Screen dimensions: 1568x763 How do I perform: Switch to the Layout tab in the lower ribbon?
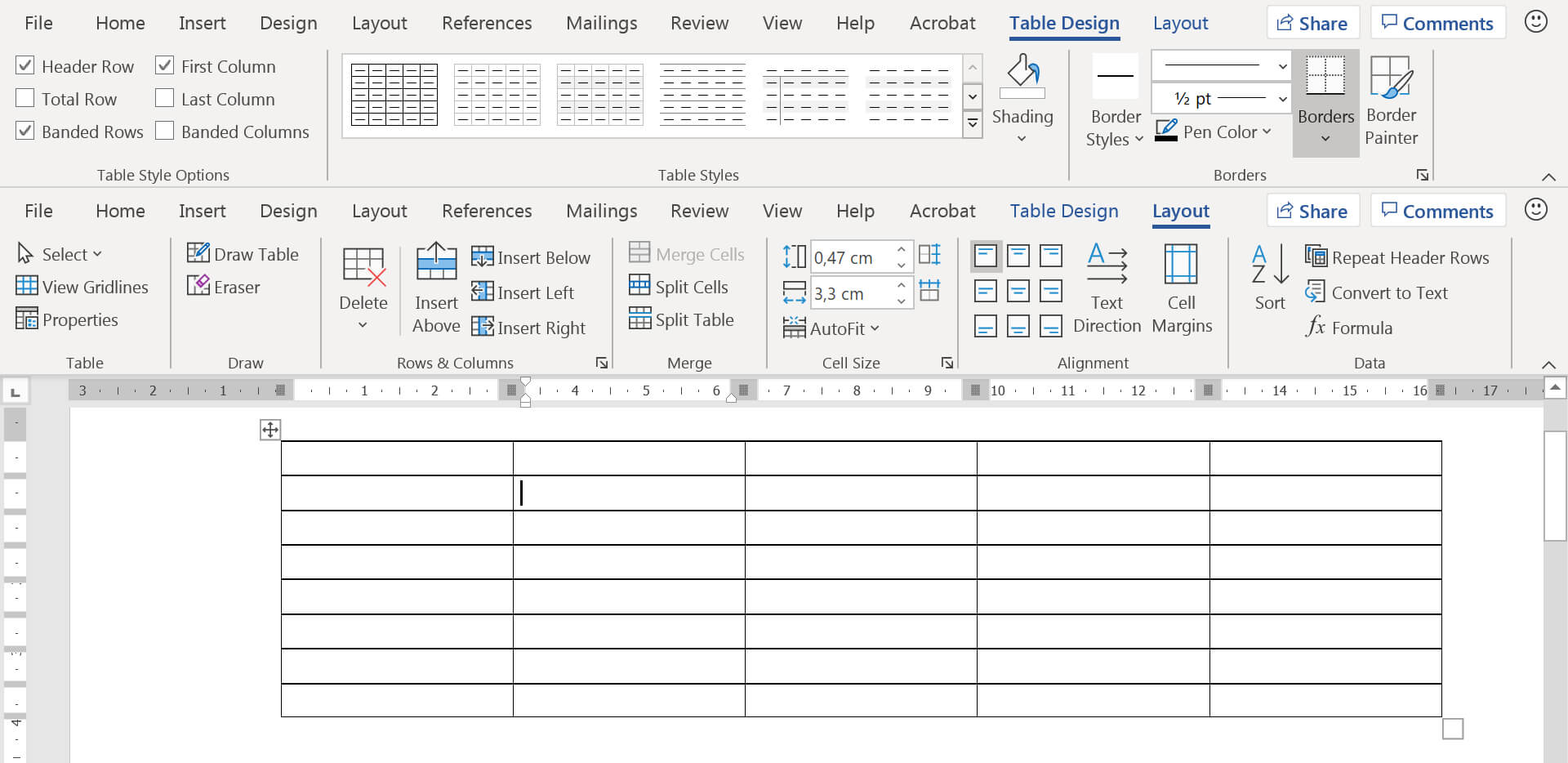(1180, 211)
